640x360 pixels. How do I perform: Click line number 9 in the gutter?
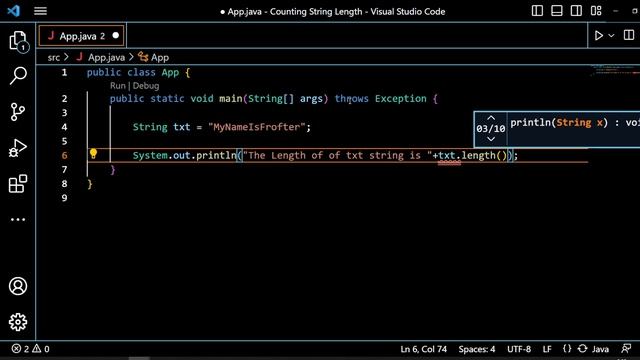(64, 198)
